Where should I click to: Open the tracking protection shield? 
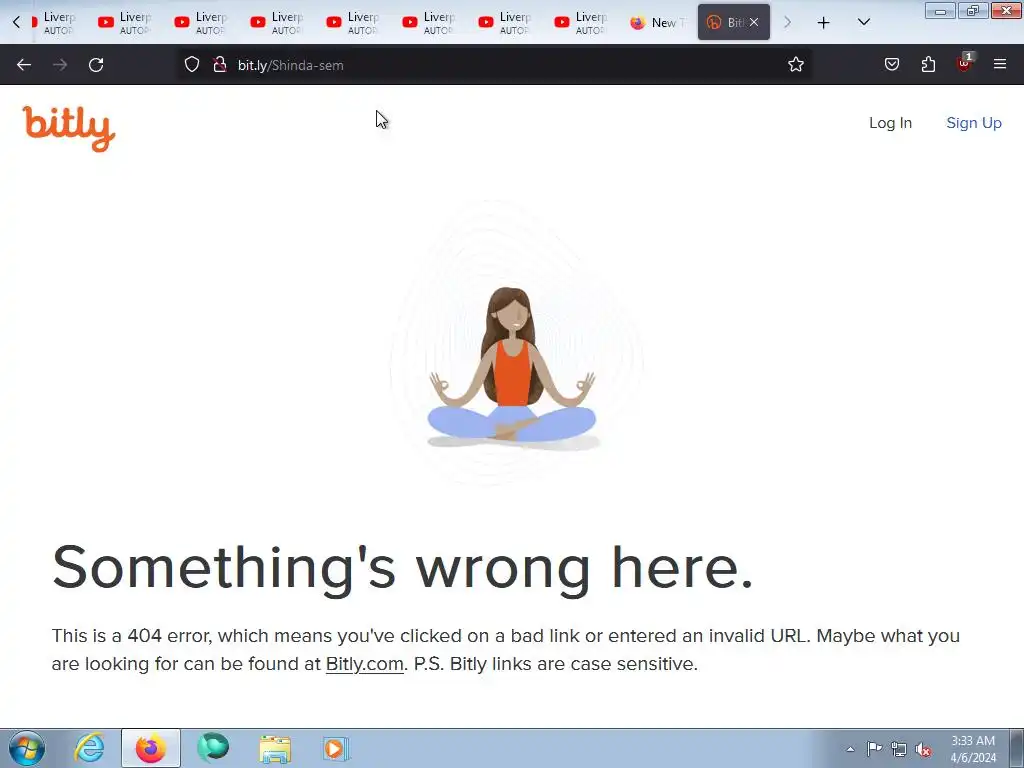[x=191, y=65]
